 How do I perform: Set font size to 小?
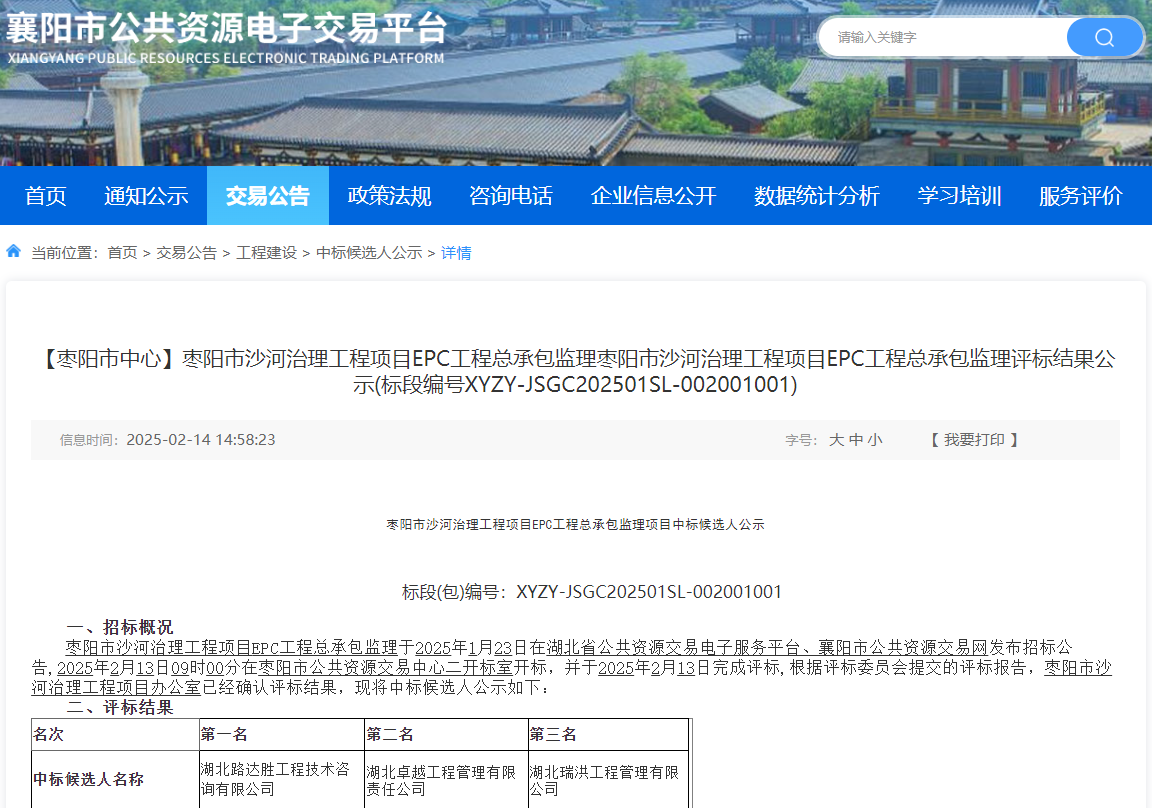tap(875, 440)
